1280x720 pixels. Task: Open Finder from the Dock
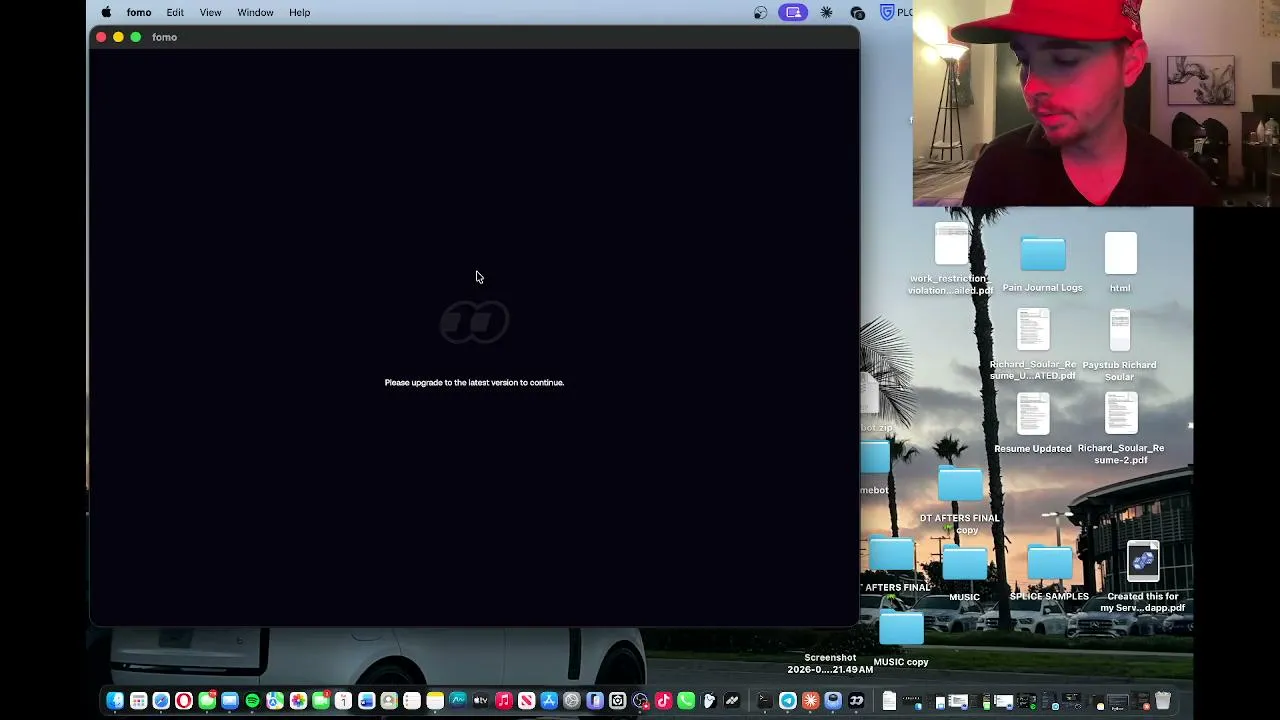click(115, 701)
